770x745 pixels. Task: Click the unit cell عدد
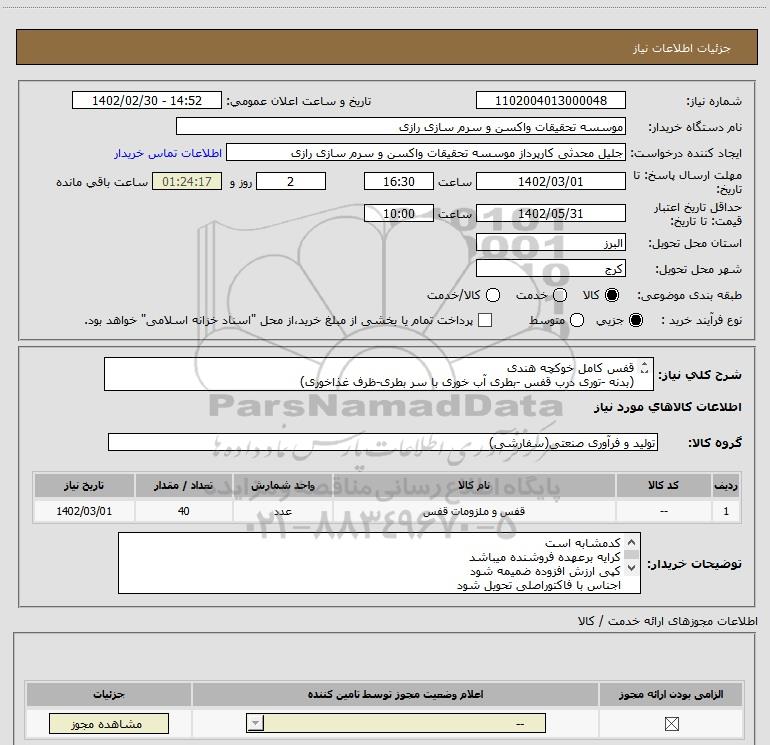coord(283,511)
